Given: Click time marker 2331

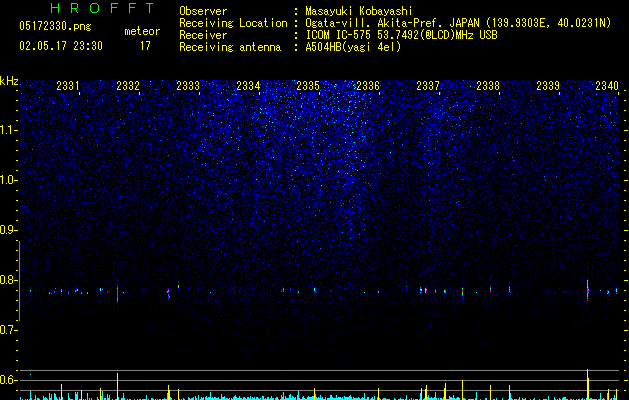Looking at the screenshot, I should coord(68,86).
